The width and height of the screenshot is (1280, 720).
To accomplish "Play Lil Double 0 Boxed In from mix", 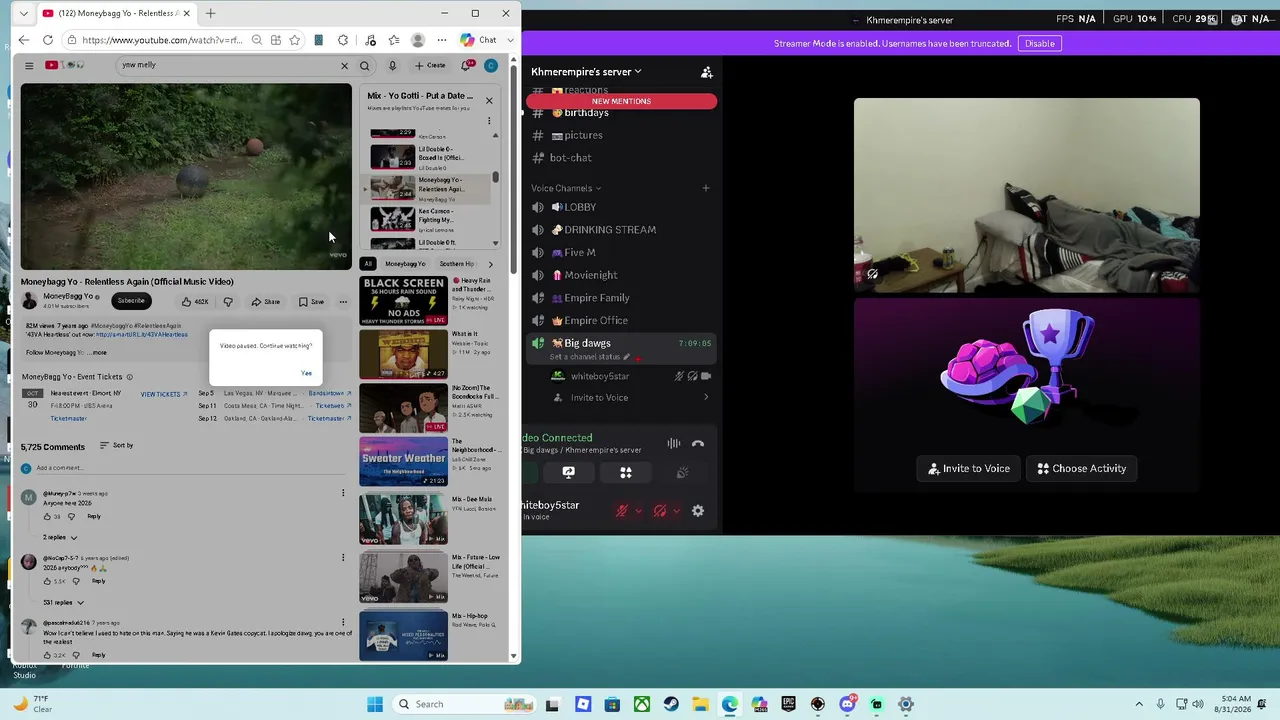I will (432, 158).
